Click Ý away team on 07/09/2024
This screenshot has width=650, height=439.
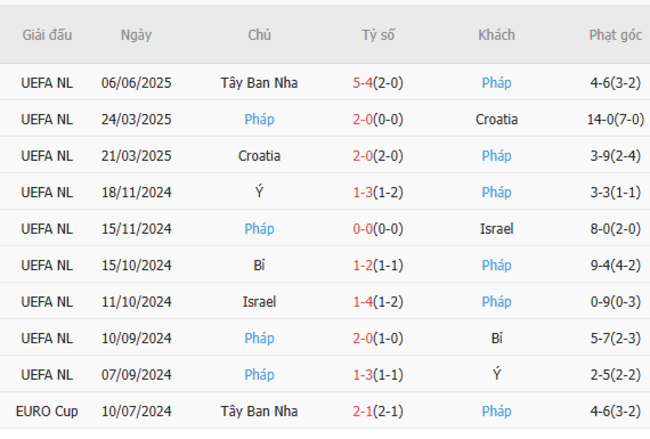496,375
